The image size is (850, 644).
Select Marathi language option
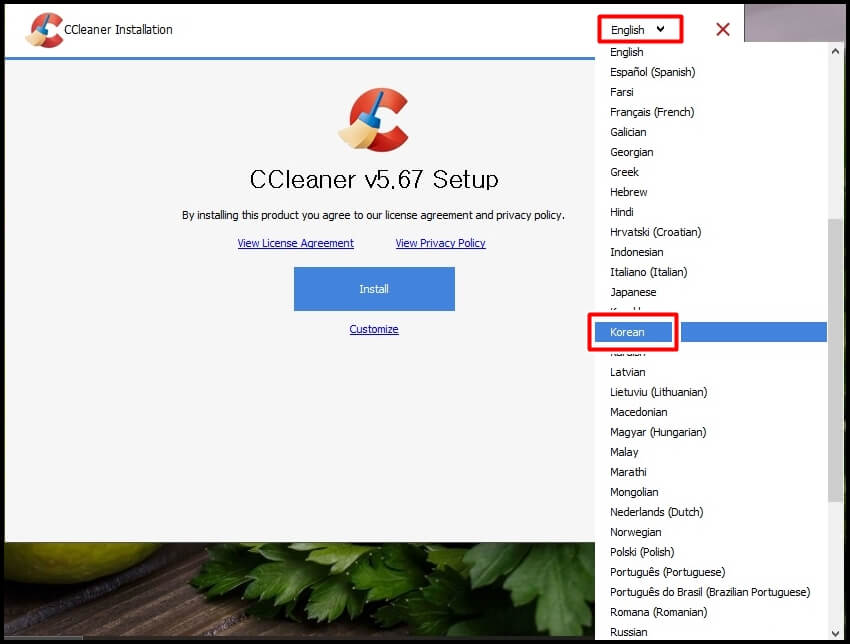click(711, 472)
